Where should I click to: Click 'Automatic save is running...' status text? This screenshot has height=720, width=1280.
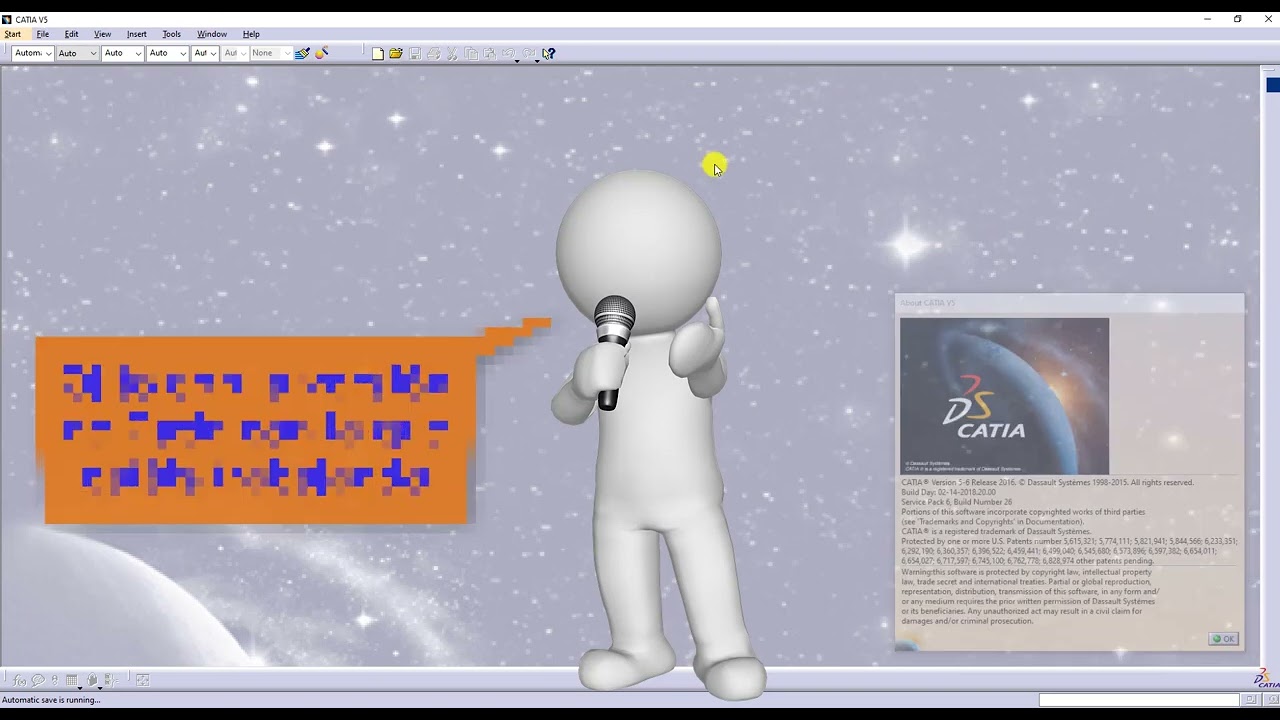[x=51, y=700]
